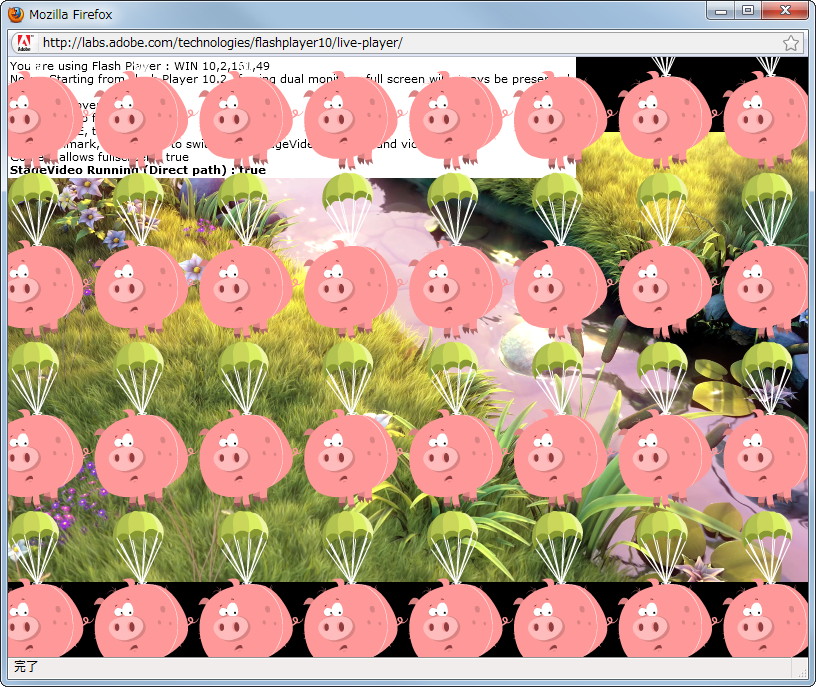Click the window resize grip in status bar

[x=802, y=672]
